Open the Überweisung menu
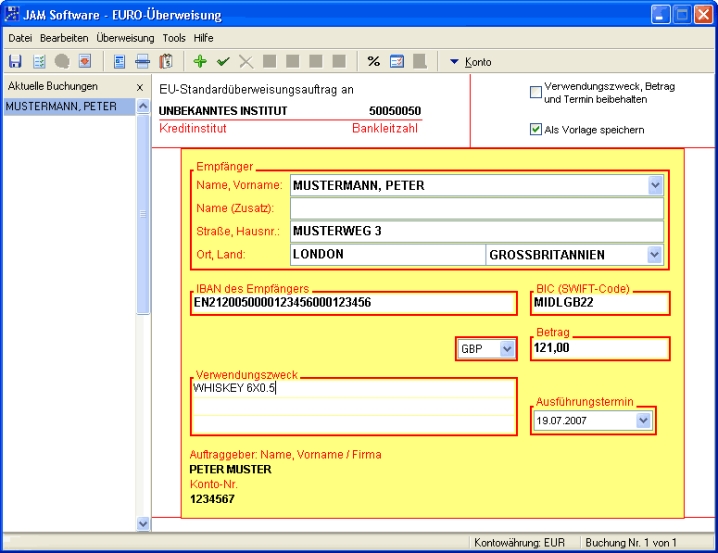The image size is (718, 553). click(125, 38)
